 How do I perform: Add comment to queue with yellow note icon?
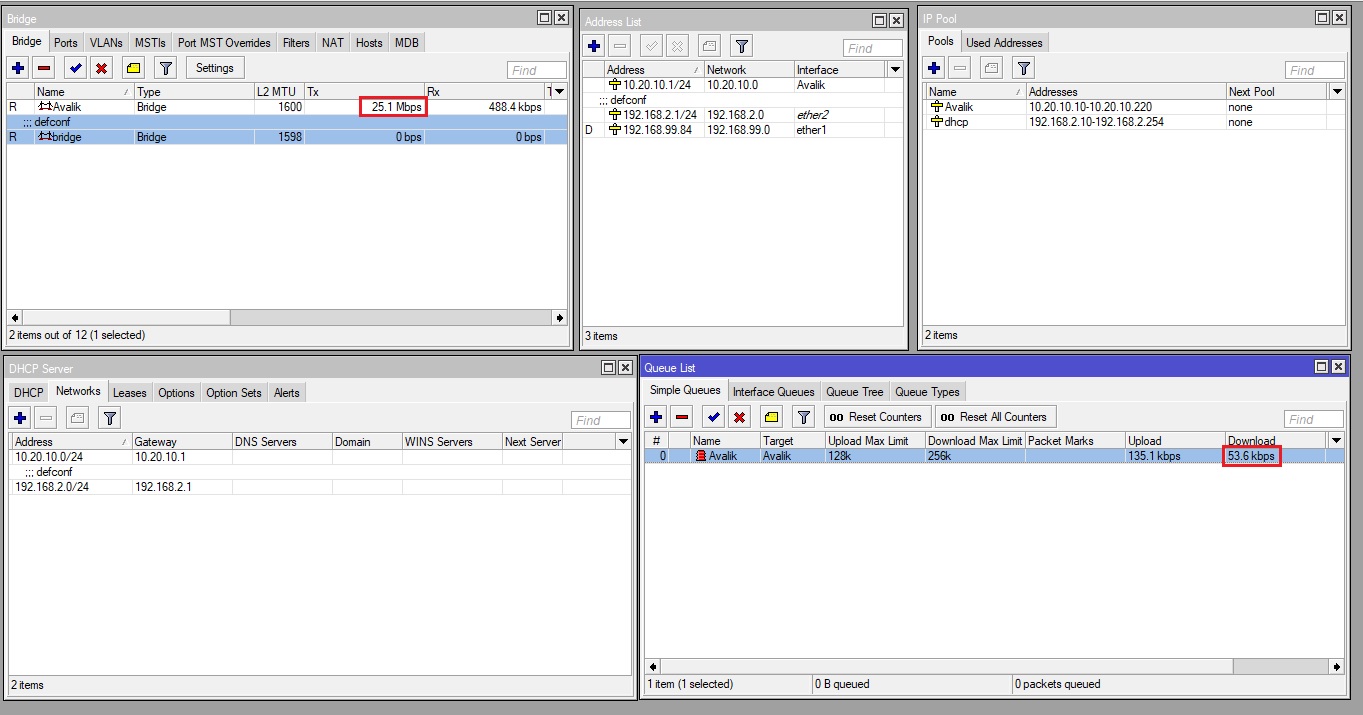(772, 417)
